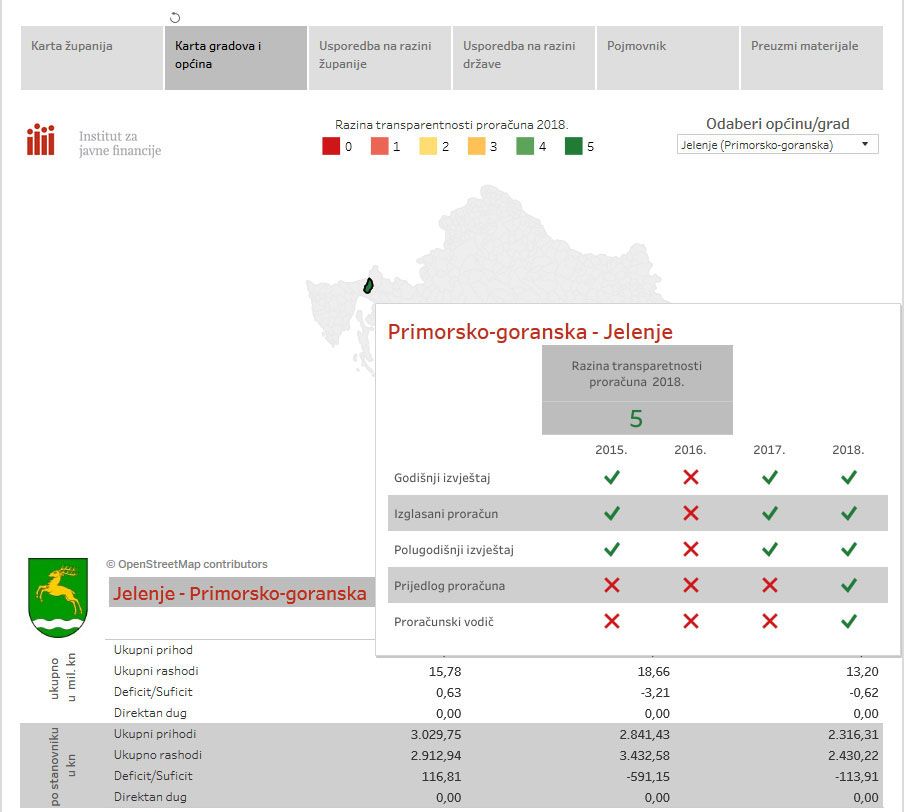Click the transparency level value 5
Viewport: 904px width, 812px height.
(x=636, y=419)
